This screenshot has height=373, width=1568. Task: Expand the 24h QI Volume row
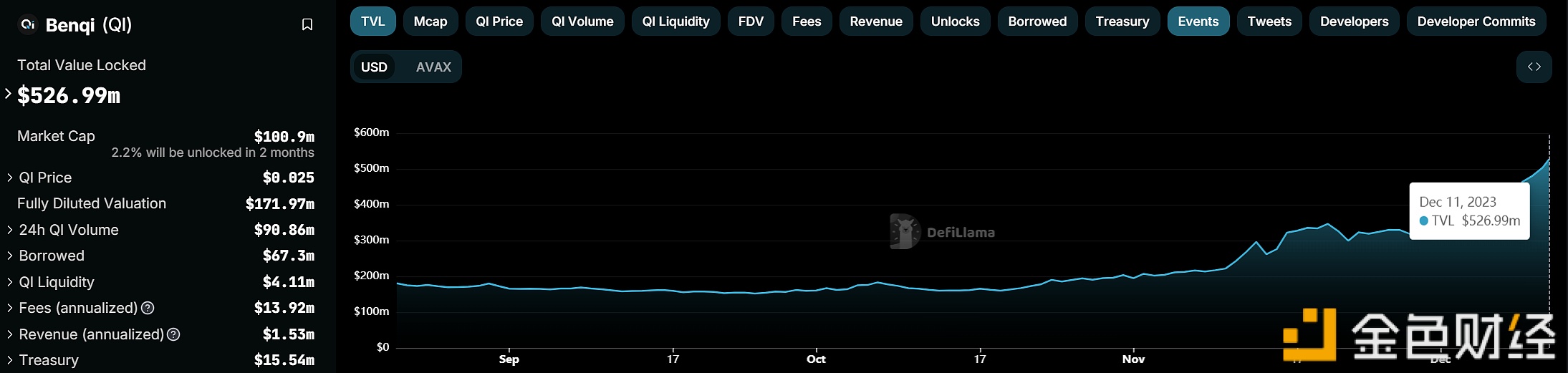click(9, 230)
